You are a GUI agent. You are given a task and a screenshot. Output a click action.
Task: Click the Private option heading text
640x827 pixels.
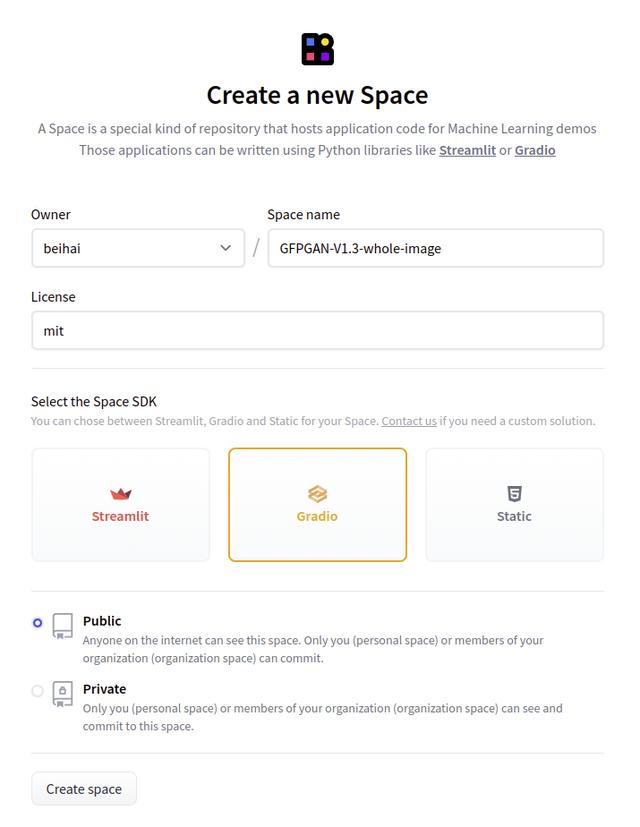(x=105, y=689)
